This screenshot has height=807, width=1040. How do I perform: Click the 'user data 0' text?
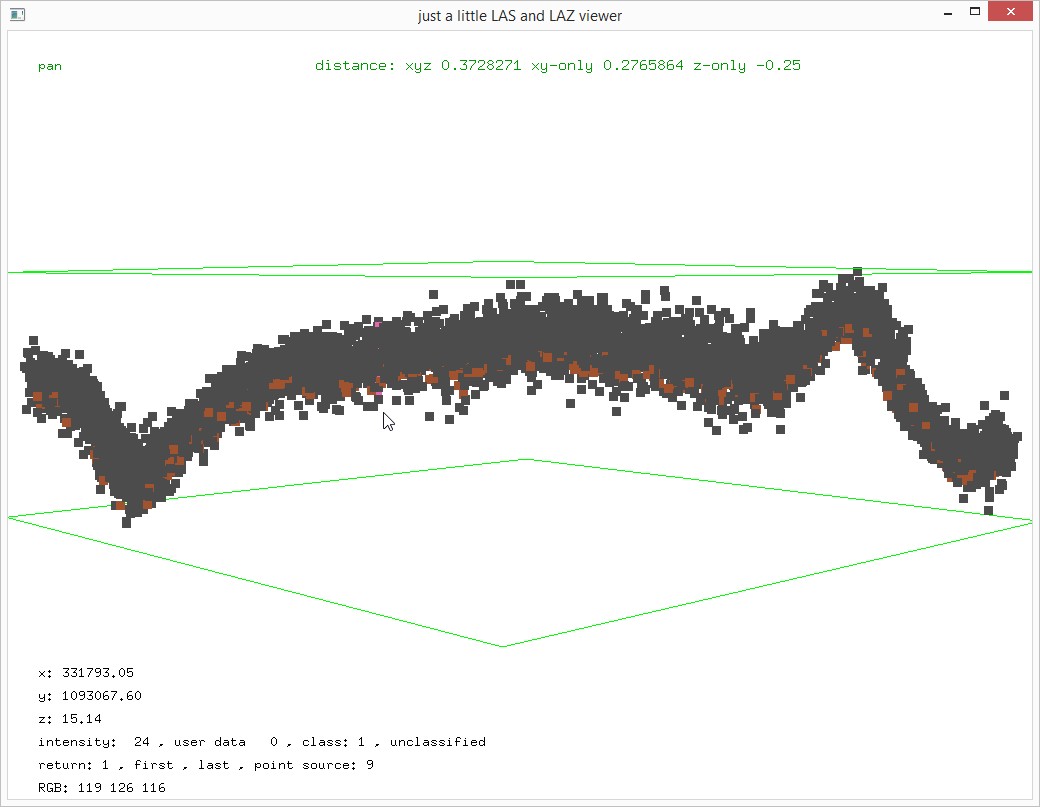tap(226, 742)
